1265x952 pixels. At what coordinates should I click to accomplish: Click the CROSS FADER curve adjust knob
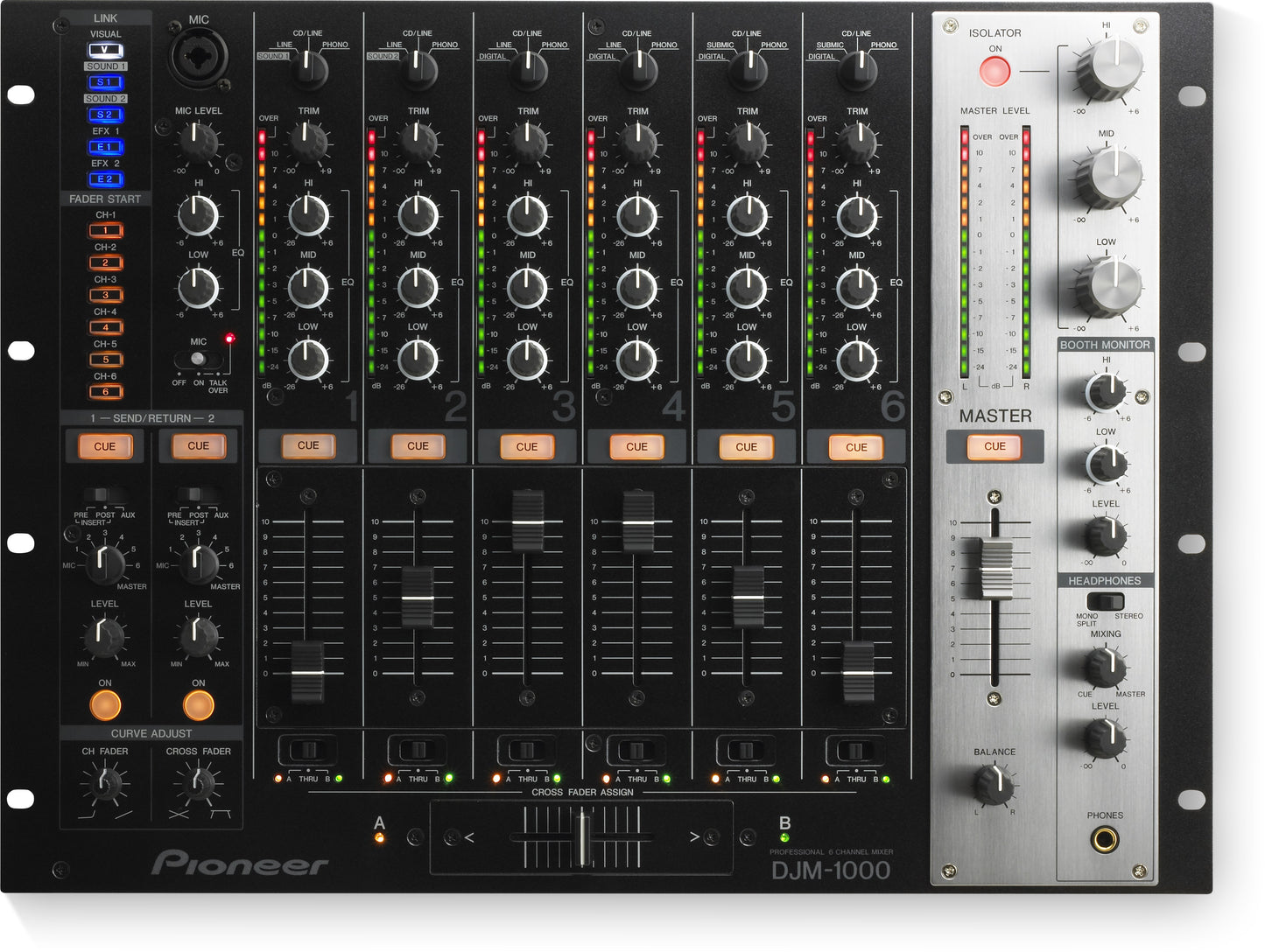coord(198,784)
